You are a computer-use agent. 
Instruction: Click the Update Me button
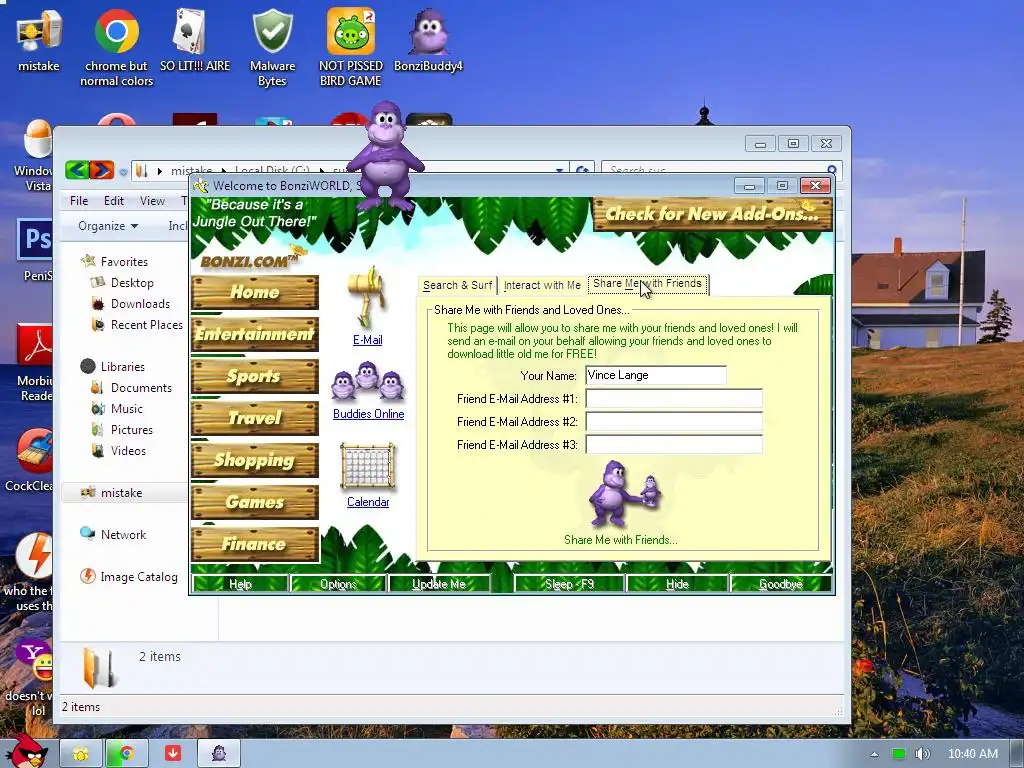point(439,584)
